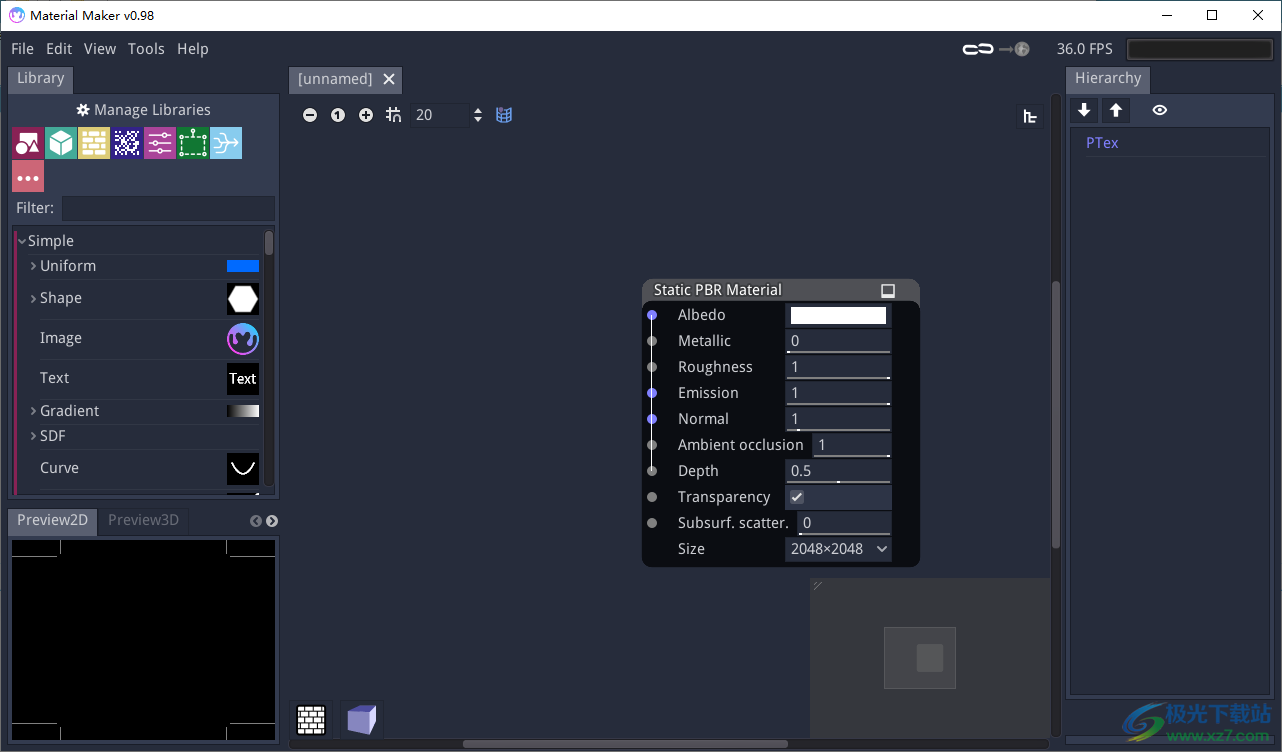The height and width of the screenshot is (752, 1282).
Task: Open the File menu
Action: pos(22,49)
